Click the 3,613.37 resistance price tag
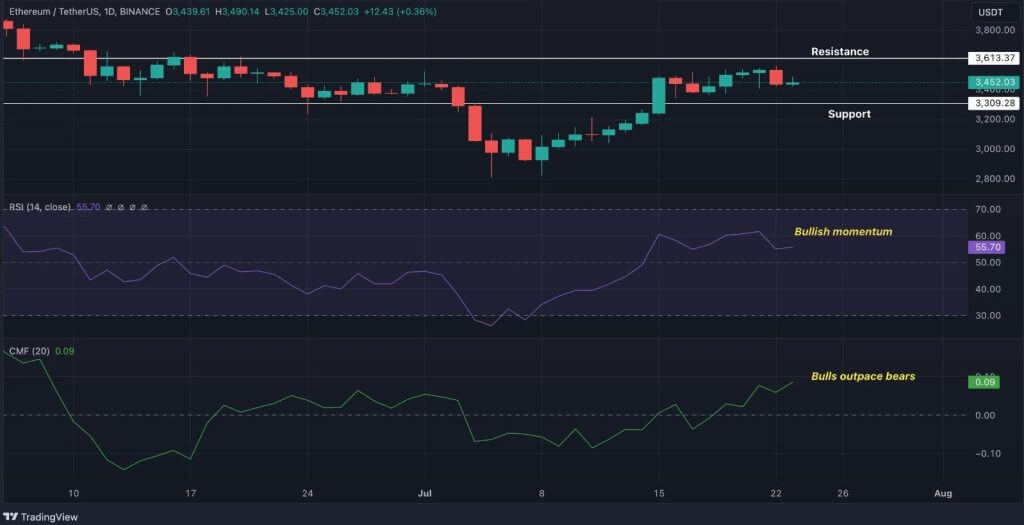Viewport: 1024px width, 525px height. [x=993, y=58]
